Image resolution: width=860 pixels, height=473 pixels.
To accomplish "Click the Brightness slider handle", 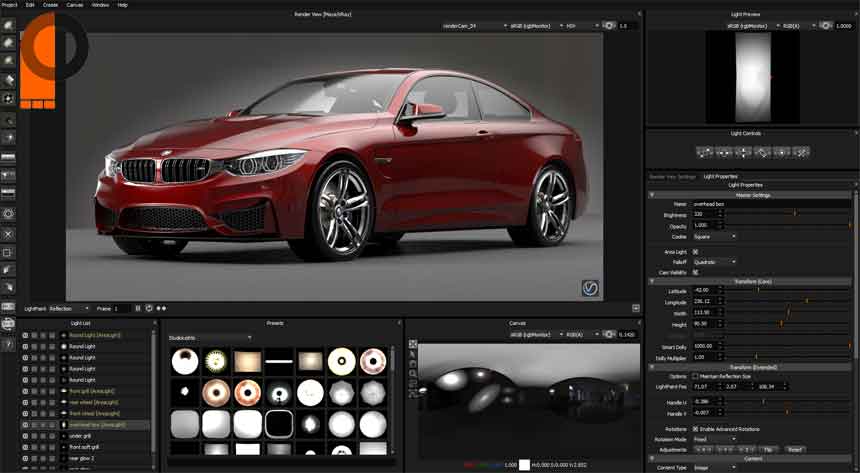I will pos(795,213).
